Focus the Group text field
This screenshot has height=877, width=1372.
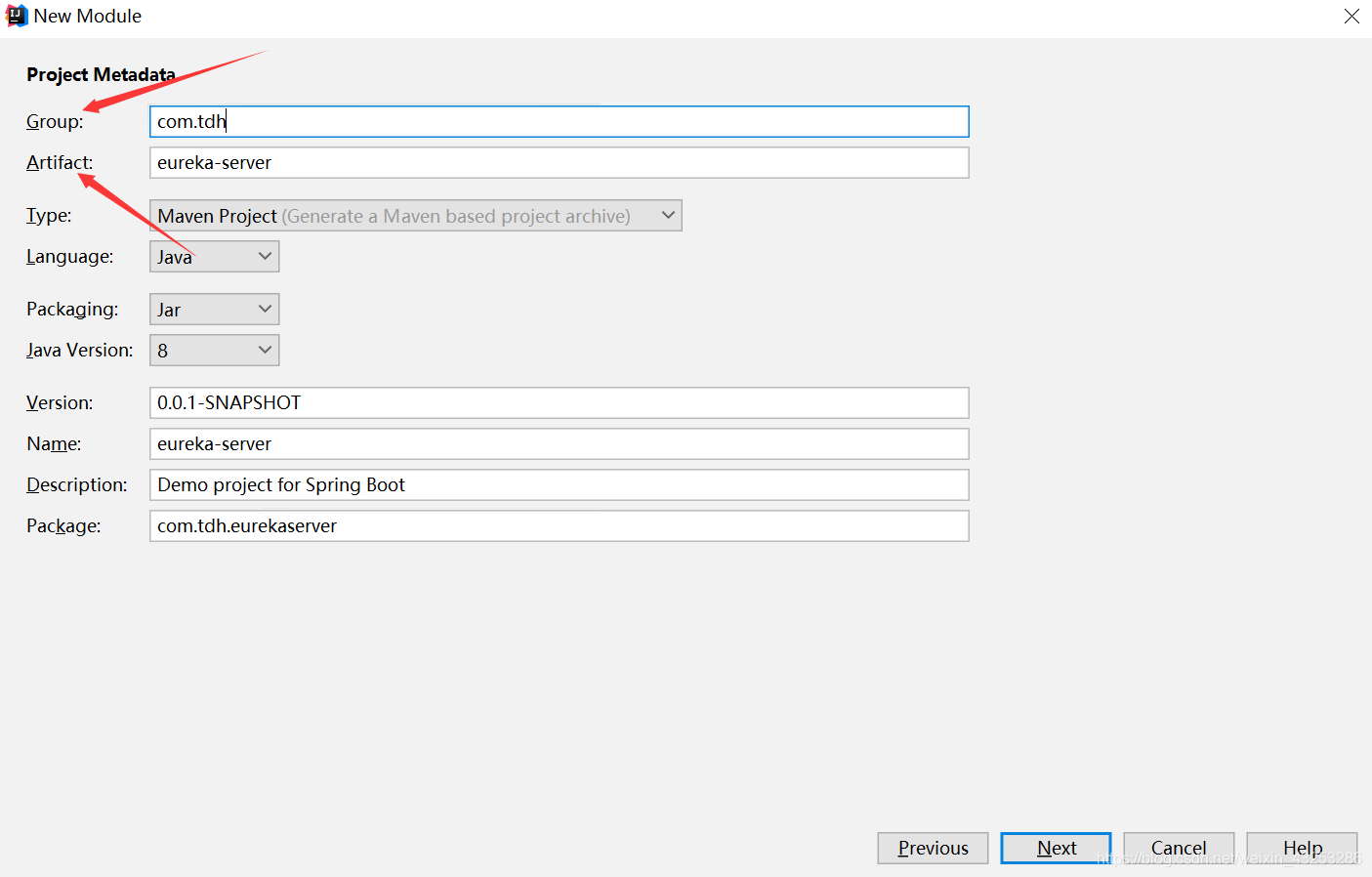click(x=559, y=122)
